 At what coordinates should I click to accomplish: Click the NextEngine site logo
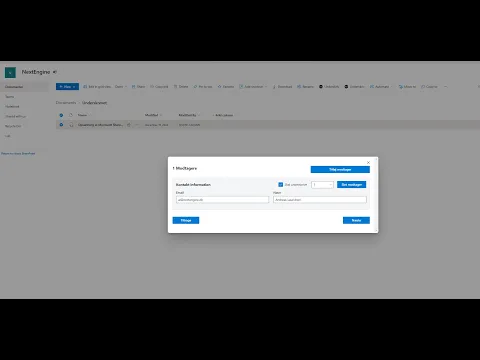(10, 72)
